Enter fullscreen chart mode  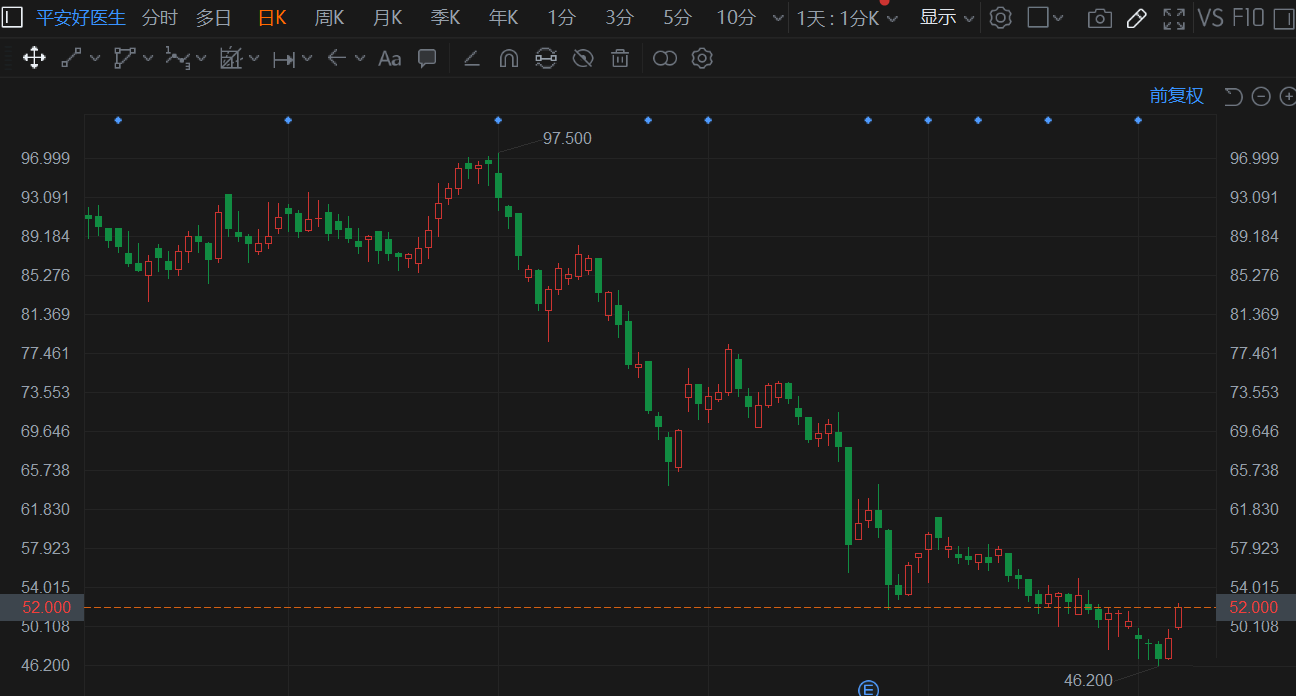click(x=1174, y=18)
